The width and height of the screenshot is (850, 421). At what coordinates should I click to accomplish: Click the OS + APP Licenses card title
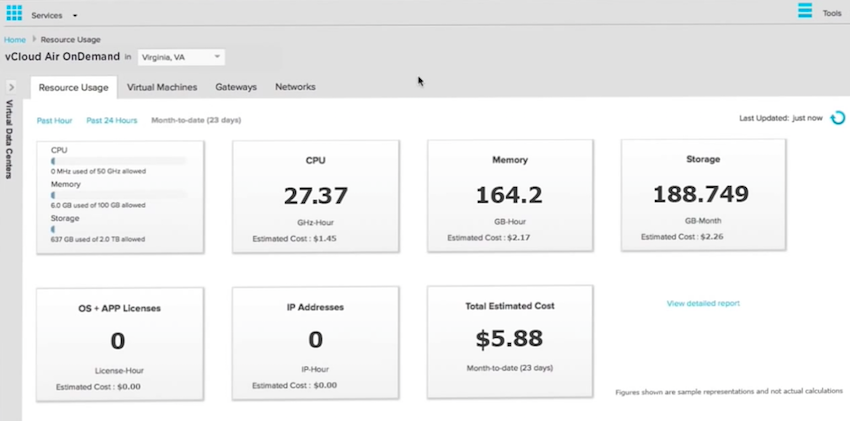119,308
